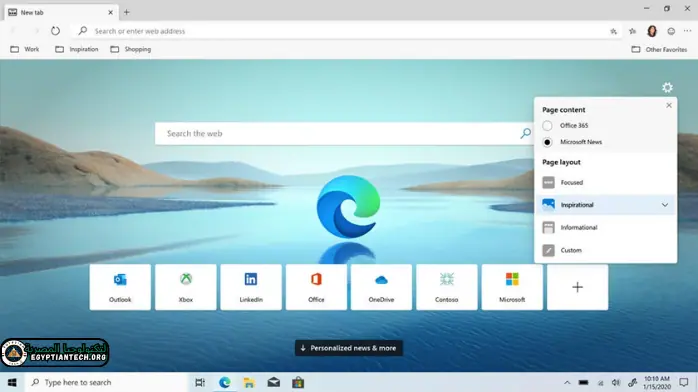Open the Inspiration favorites folder
This screenshot has height=392, width=698.
[x=77, y=49]
